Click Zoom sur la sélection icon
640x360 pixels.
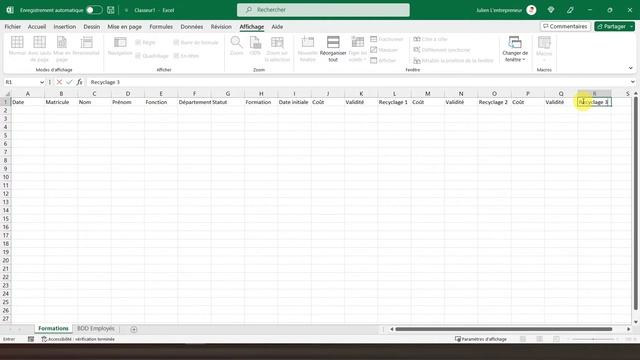pos(277,42)
